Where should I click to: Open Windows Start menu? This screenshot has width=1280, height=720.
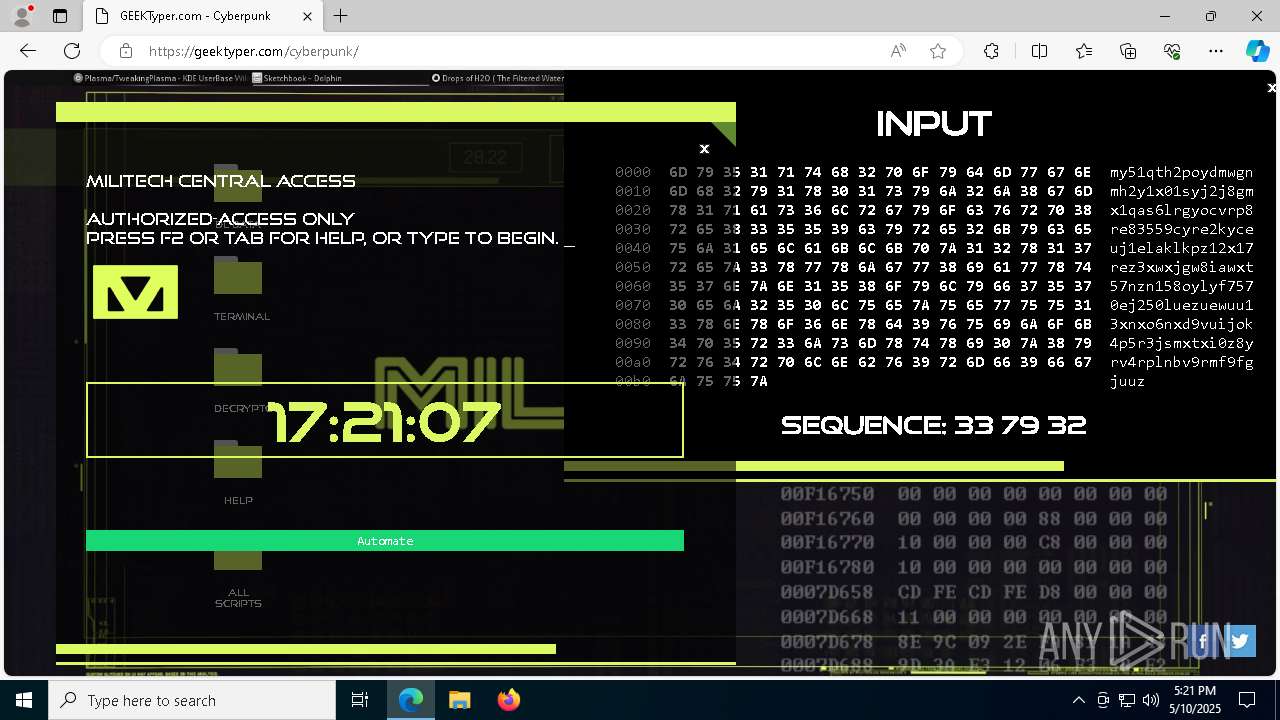24,700
